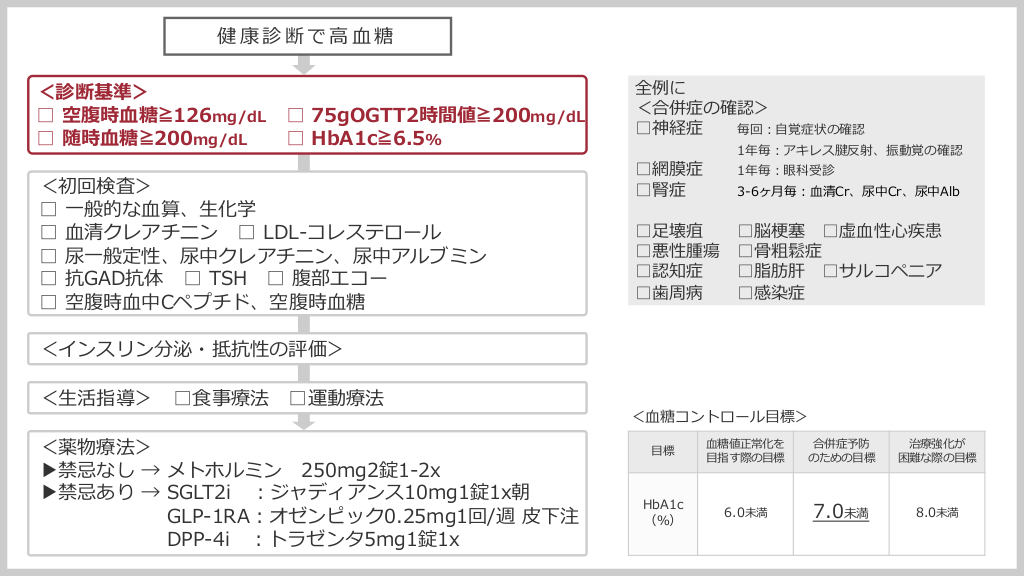Check the サルコペニア checkbox
The image size is (1024, 576).
pos(830,271)
